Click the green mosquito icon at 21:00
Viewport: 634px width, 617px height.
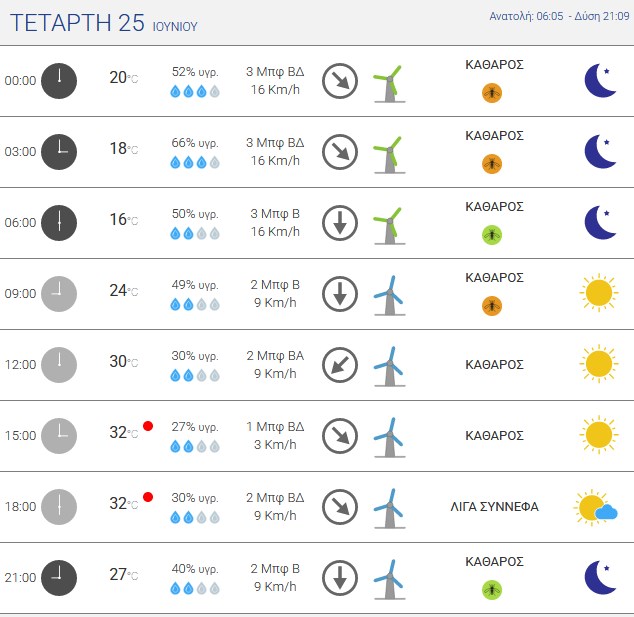[x=492, y=590]
